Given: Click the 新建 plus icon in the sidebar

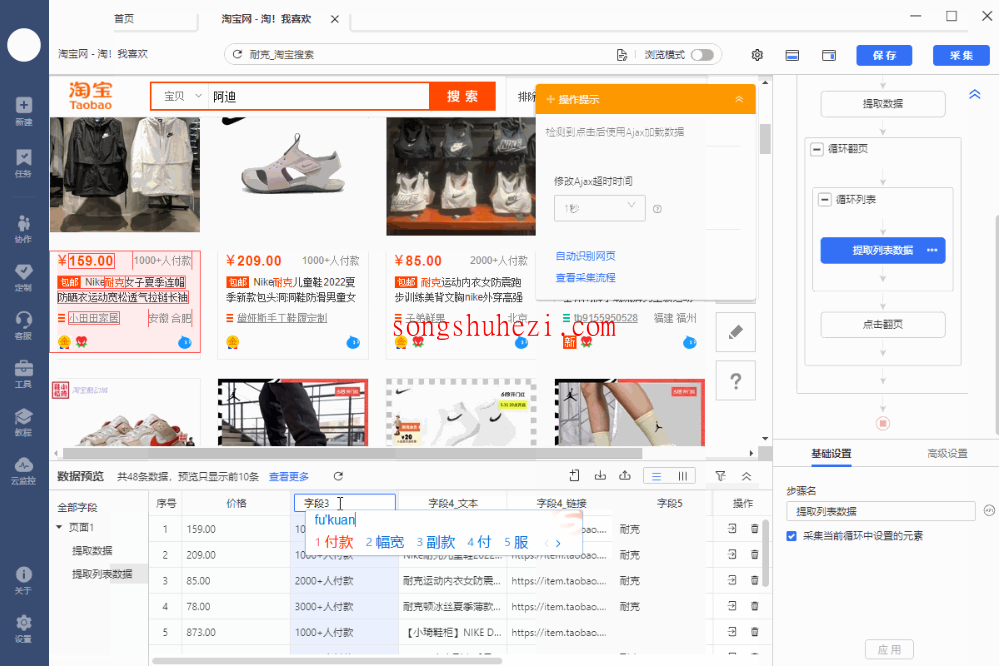Looking at the screenshot, I should click(x=24, y=105).
